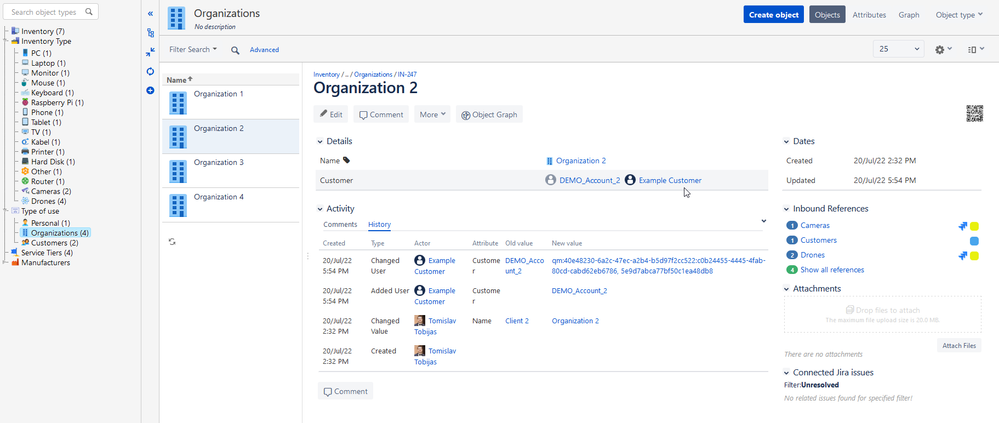Click the Advanced search link
The height and width of the screenshot is (423, 999).
tap(264, 50)
